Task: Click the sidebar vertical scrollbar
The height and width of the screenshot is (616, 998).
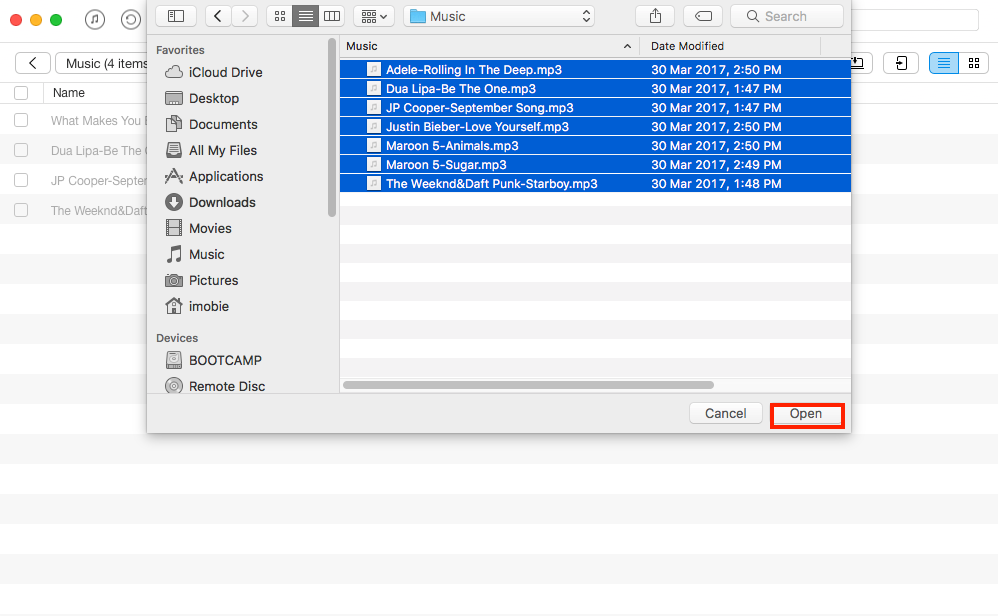Action: point(332,127)
